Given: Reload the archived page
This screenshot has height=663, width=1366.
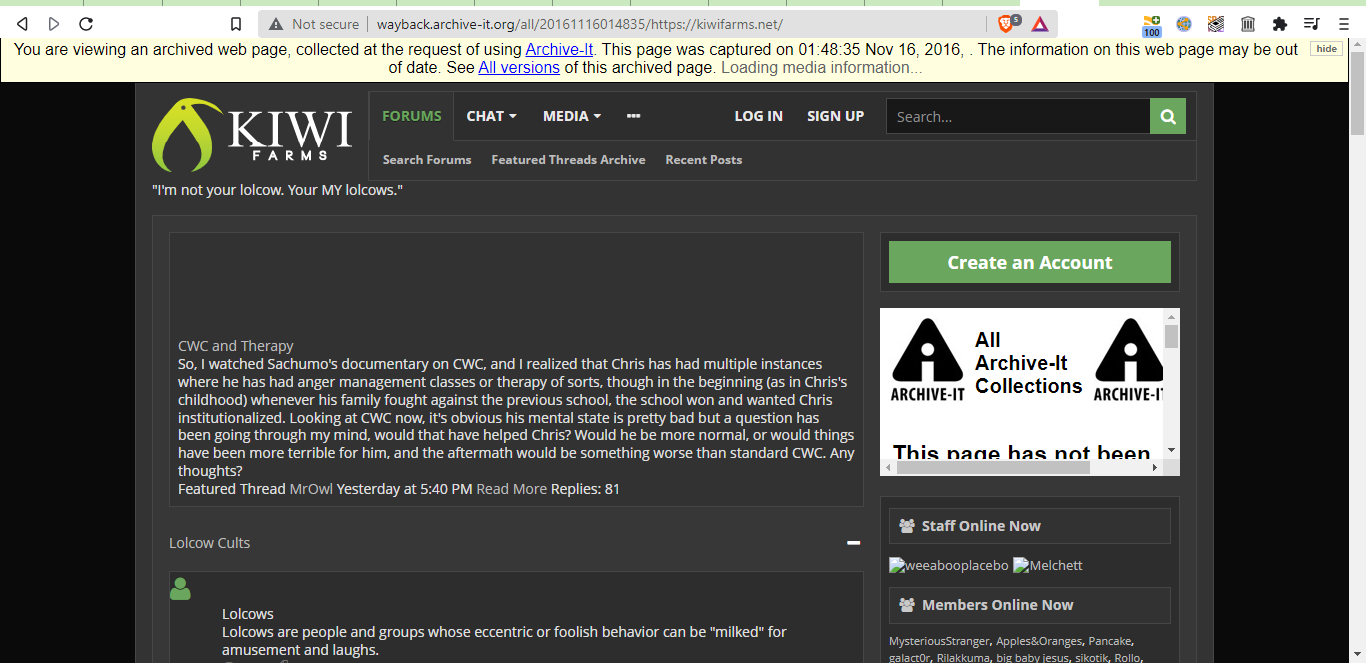Looking at the screenshot, I should tap(86, 24).
